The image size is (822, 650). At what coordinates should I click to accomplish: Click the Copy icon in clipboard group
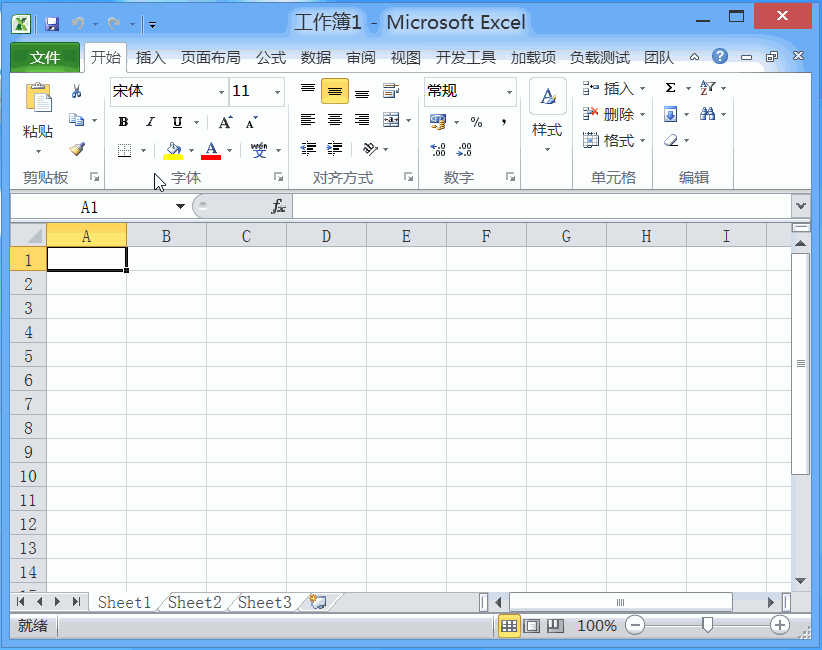click(x=77, y=120)
